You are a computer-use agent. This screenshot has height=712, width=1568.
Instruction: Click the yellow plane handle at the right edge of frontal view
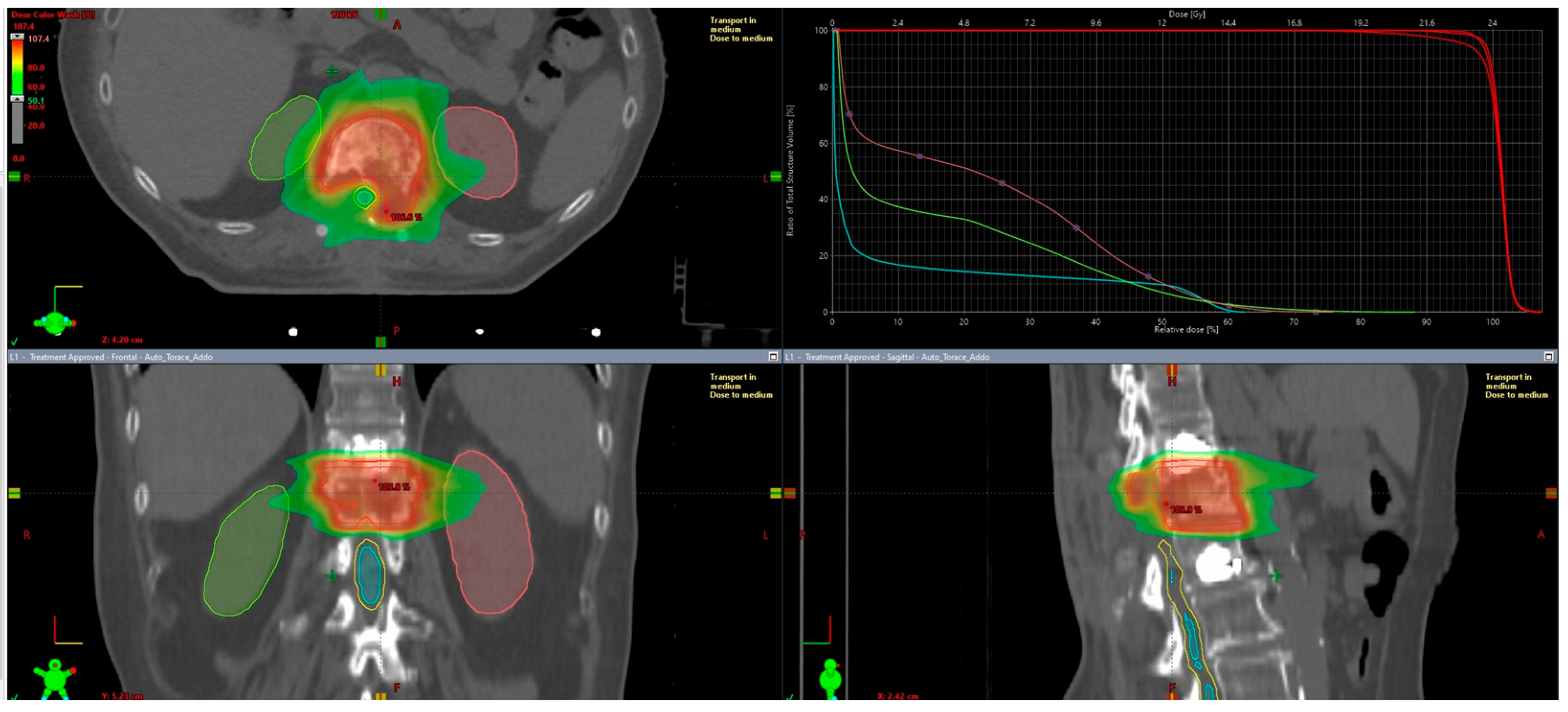(775, 493)
